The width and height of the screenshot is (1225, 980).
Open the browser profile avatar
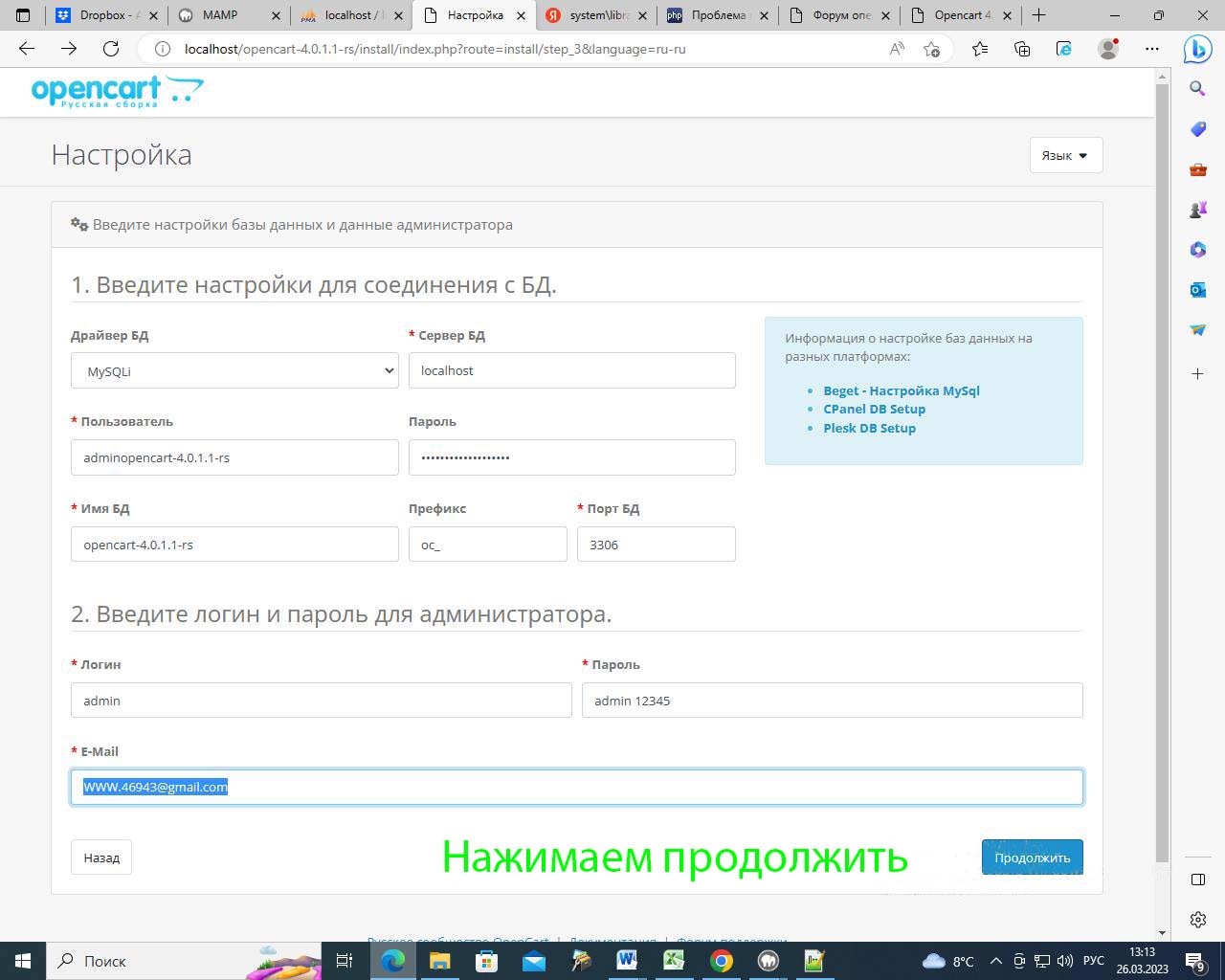click(x=1108, y=49)
